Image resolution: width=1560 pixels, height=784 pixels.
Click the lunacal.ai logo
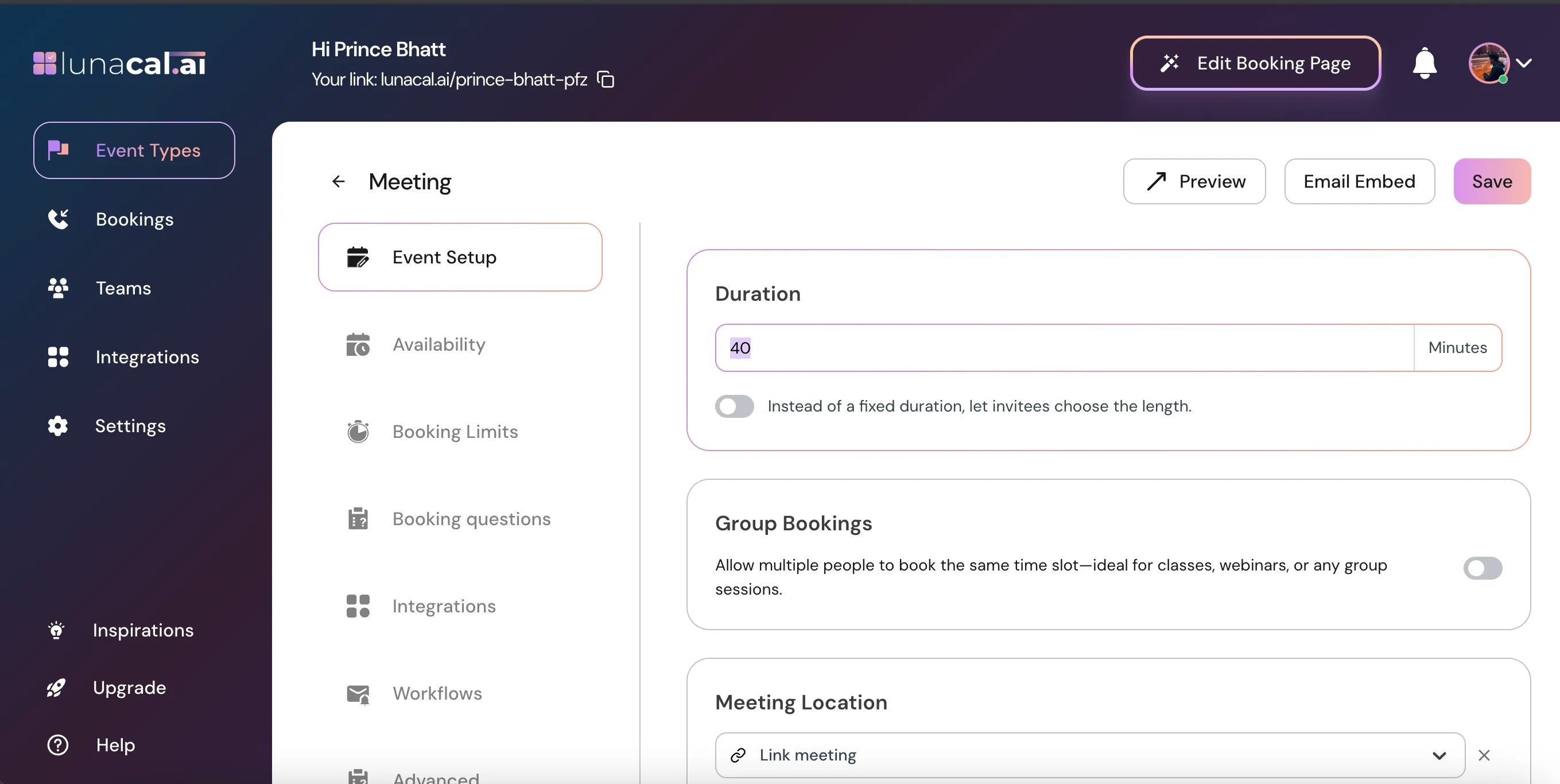click(x=119, y=63)
